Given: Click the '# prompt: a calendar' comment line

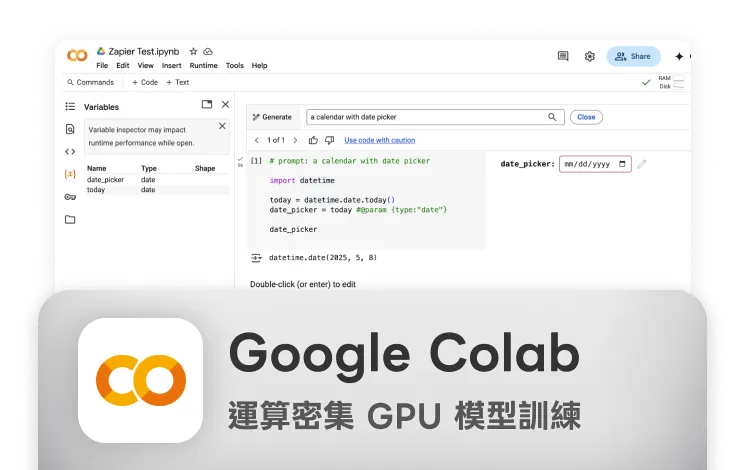Looking at the screenshot, I should pyautogui.click(x=350, y=161).
